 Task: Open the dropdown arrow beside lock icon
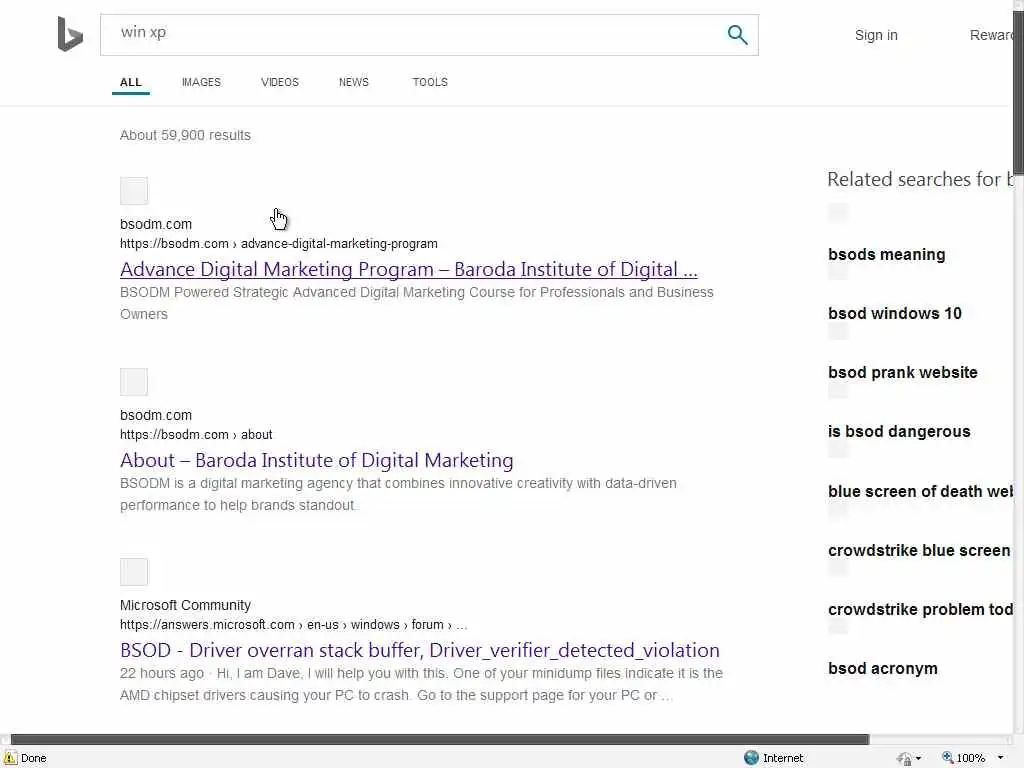[x=919, y=758]
